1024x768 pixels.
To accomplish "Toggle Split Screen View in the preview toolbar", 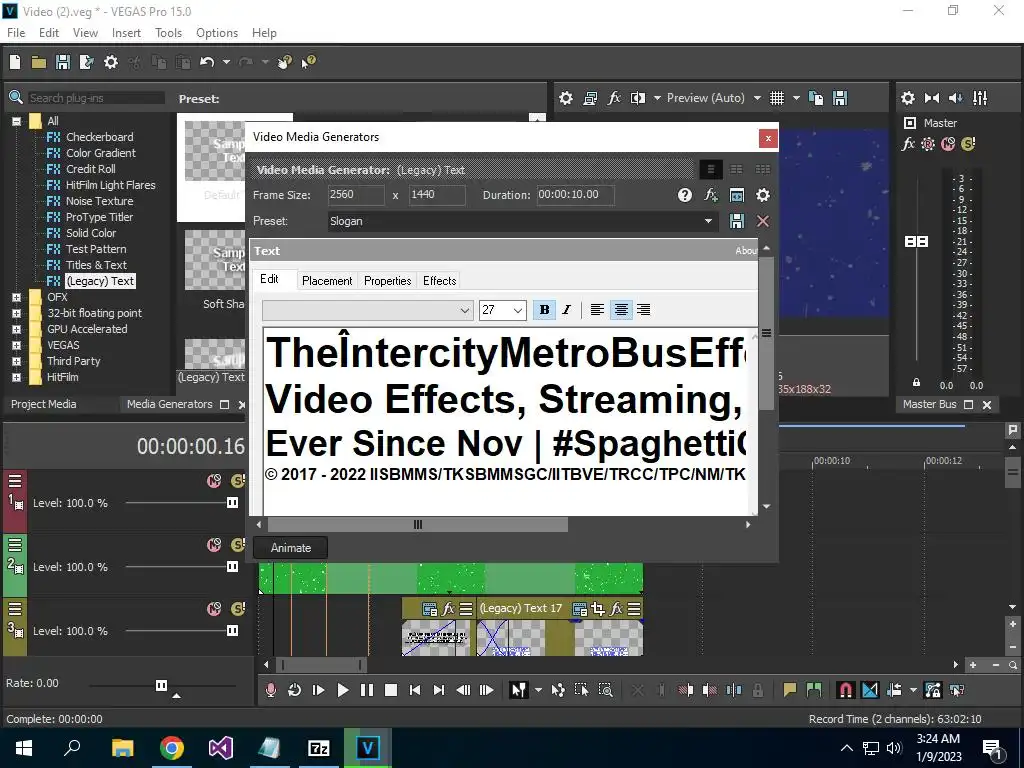I will click(x=637, y=98).
